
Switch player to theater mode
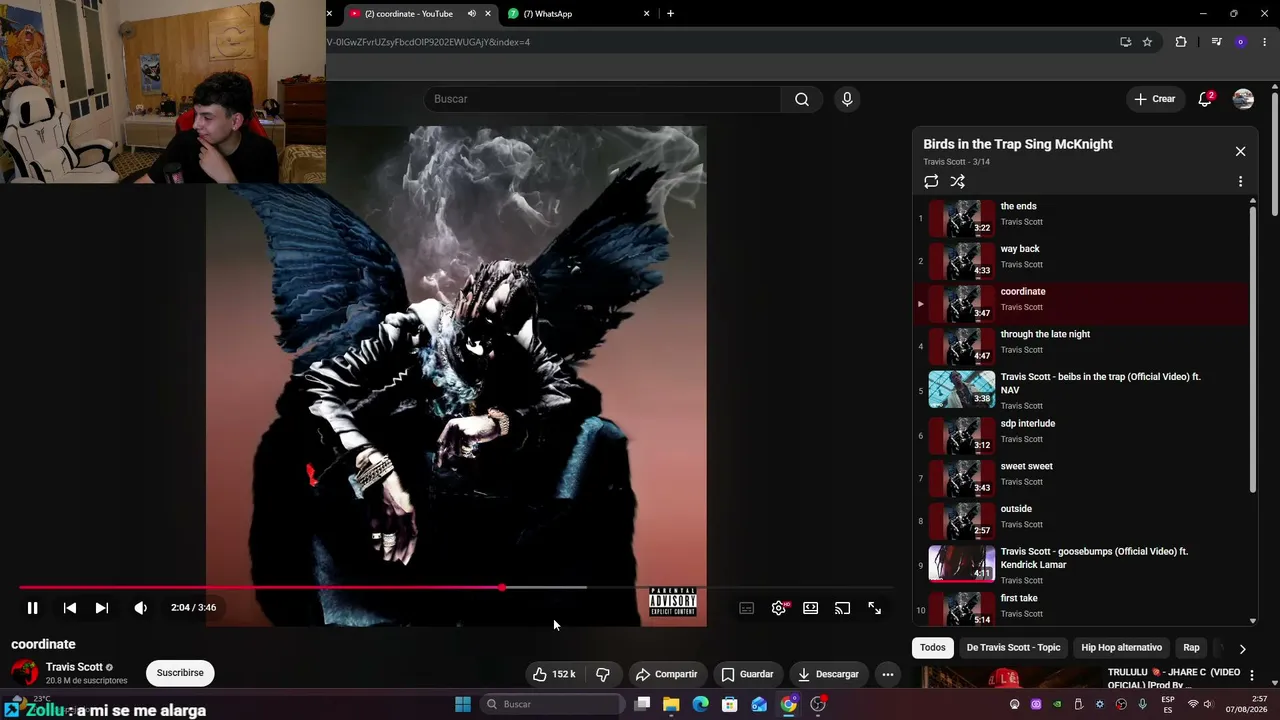pos(811,608)
